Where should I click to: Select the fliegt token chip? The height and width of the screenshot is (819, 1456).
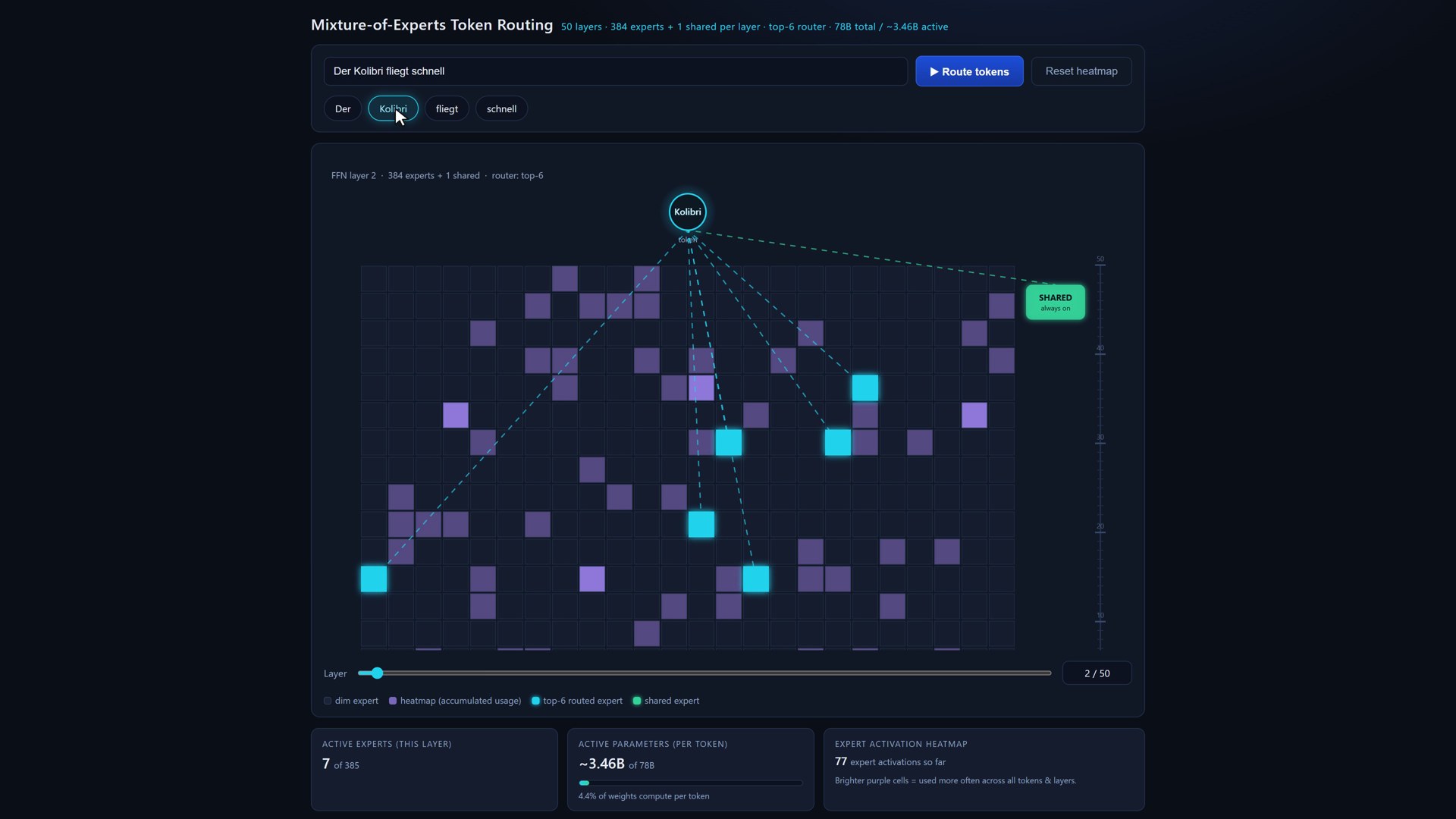pyautogui.click(x=447, y=108)
